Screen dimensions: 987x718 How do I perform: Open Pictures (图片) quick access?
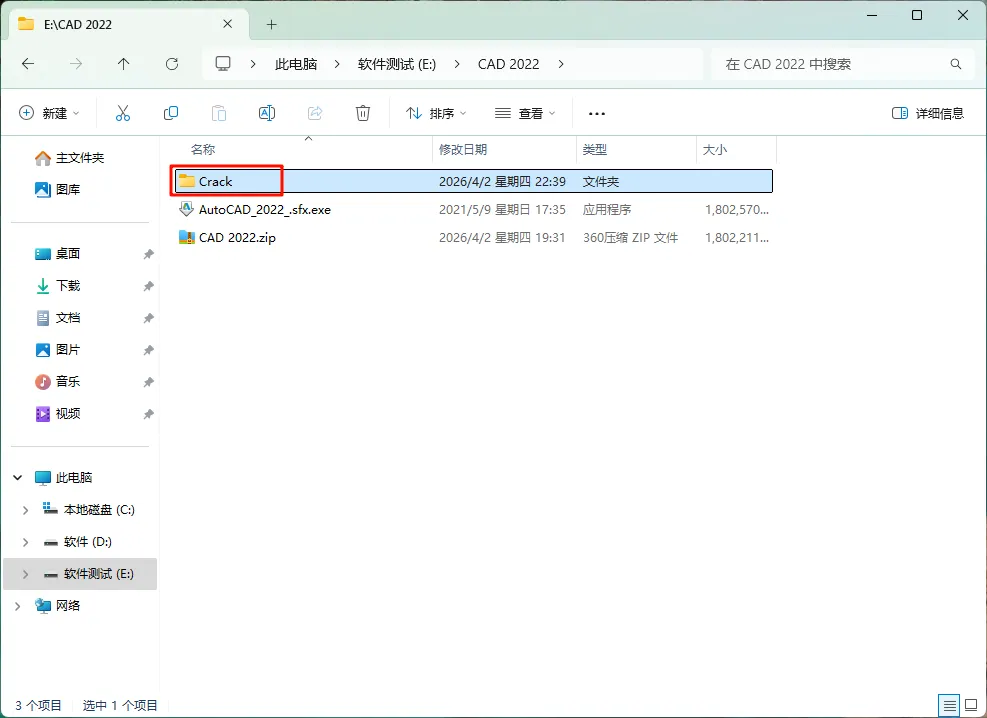[x=57, y=350]
